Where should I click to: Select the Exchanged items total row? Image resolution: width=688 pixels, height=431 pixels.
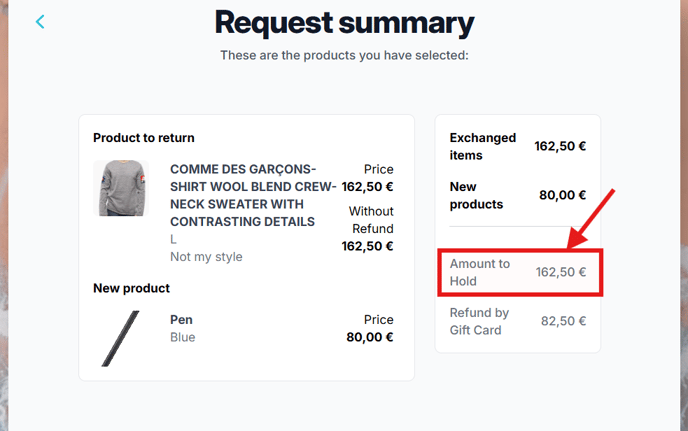click(x=518, y=146)
